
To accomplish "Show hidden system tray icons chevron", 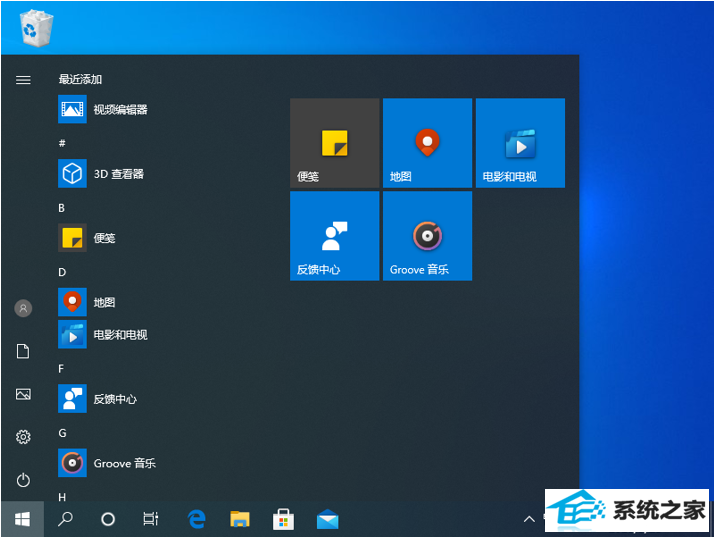I will click(x=529, y=519).
